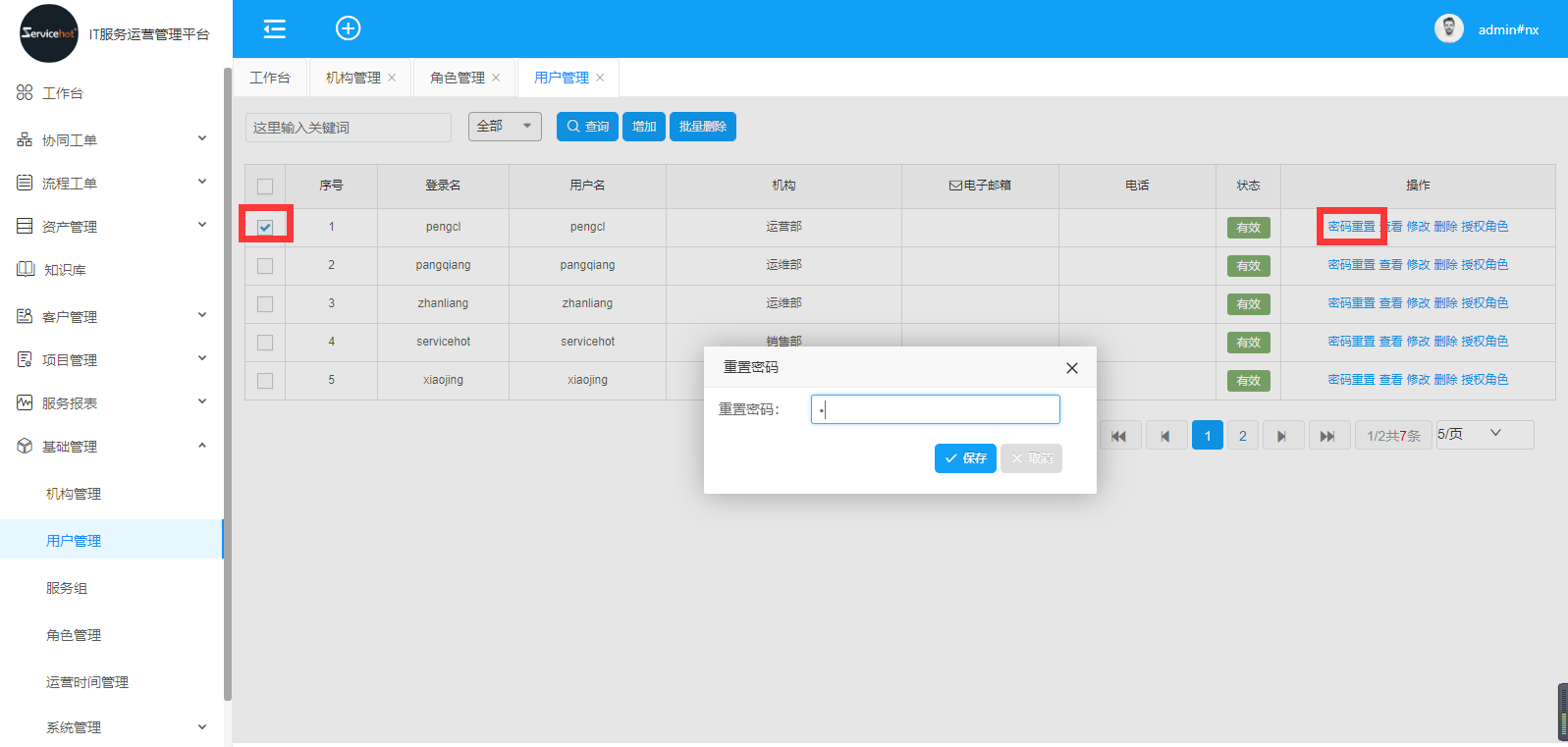Go to the first page of results
This screenshot has width=1568, height=747.
coord(1119,436)
